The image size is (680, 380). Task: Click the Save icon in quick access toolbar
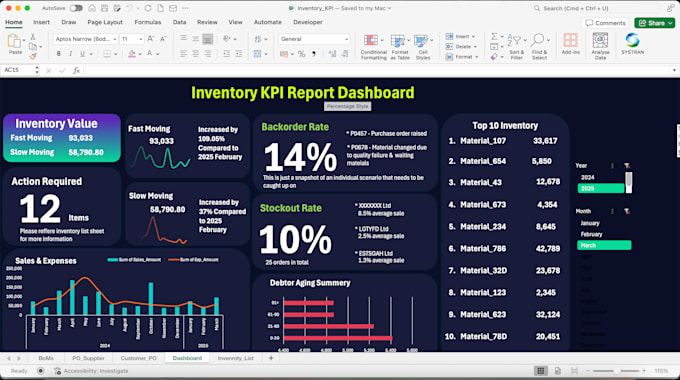point(105,8)
